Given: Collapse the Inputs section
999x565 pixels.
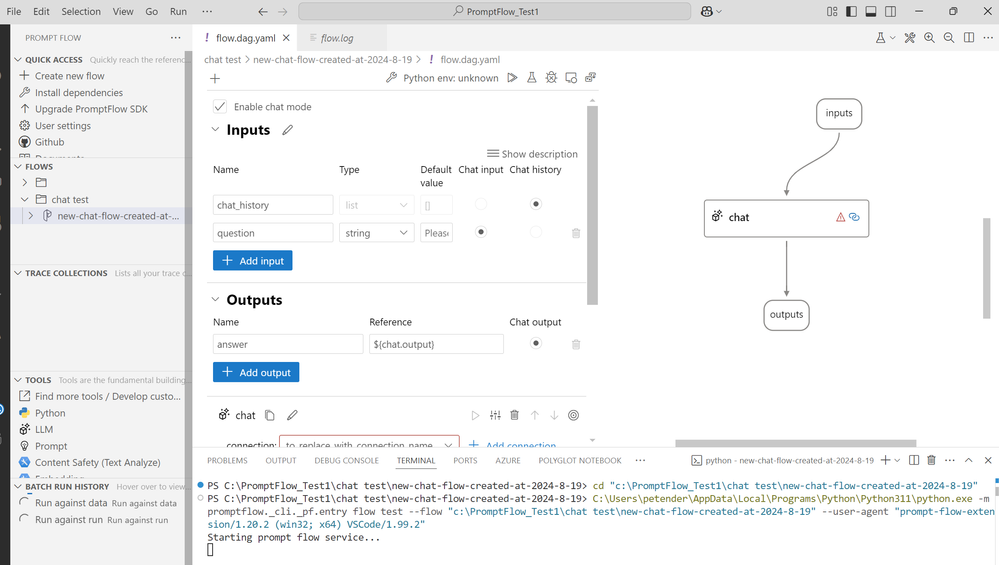Looking at the screenshot, I should tap(215, 129).
